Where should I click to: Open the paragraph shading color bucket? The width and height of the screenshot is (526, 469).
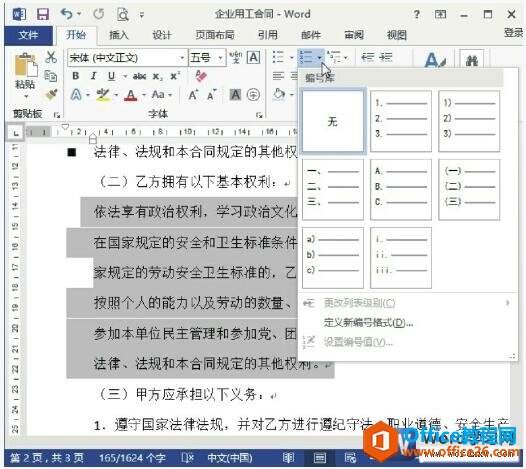coord(279,95)
